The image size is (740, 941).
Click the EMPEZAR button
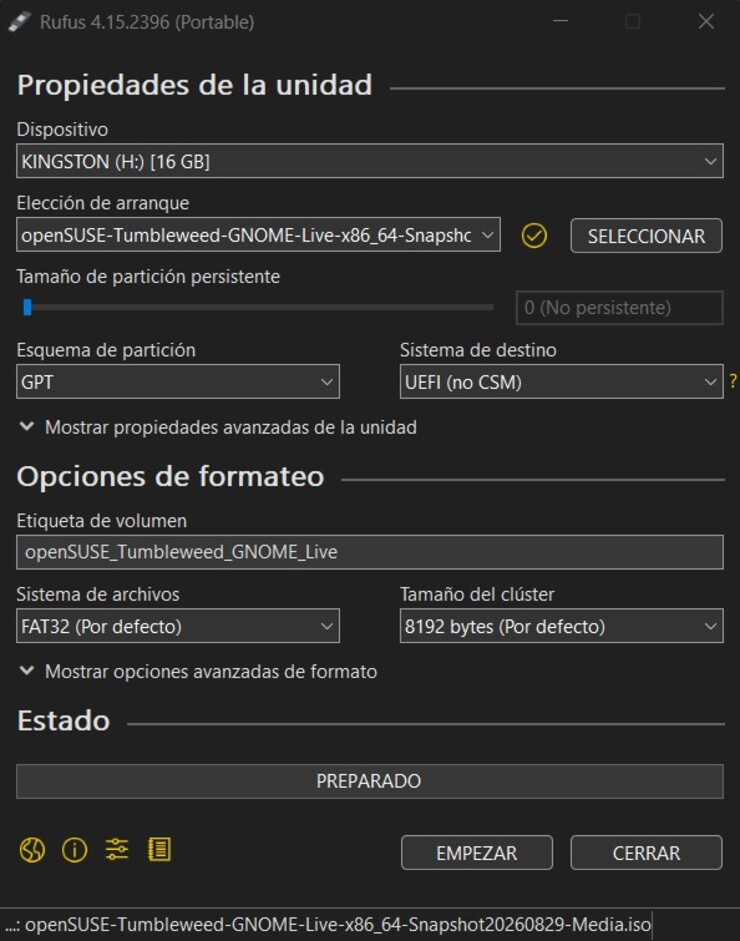click(x=477, y=853)
